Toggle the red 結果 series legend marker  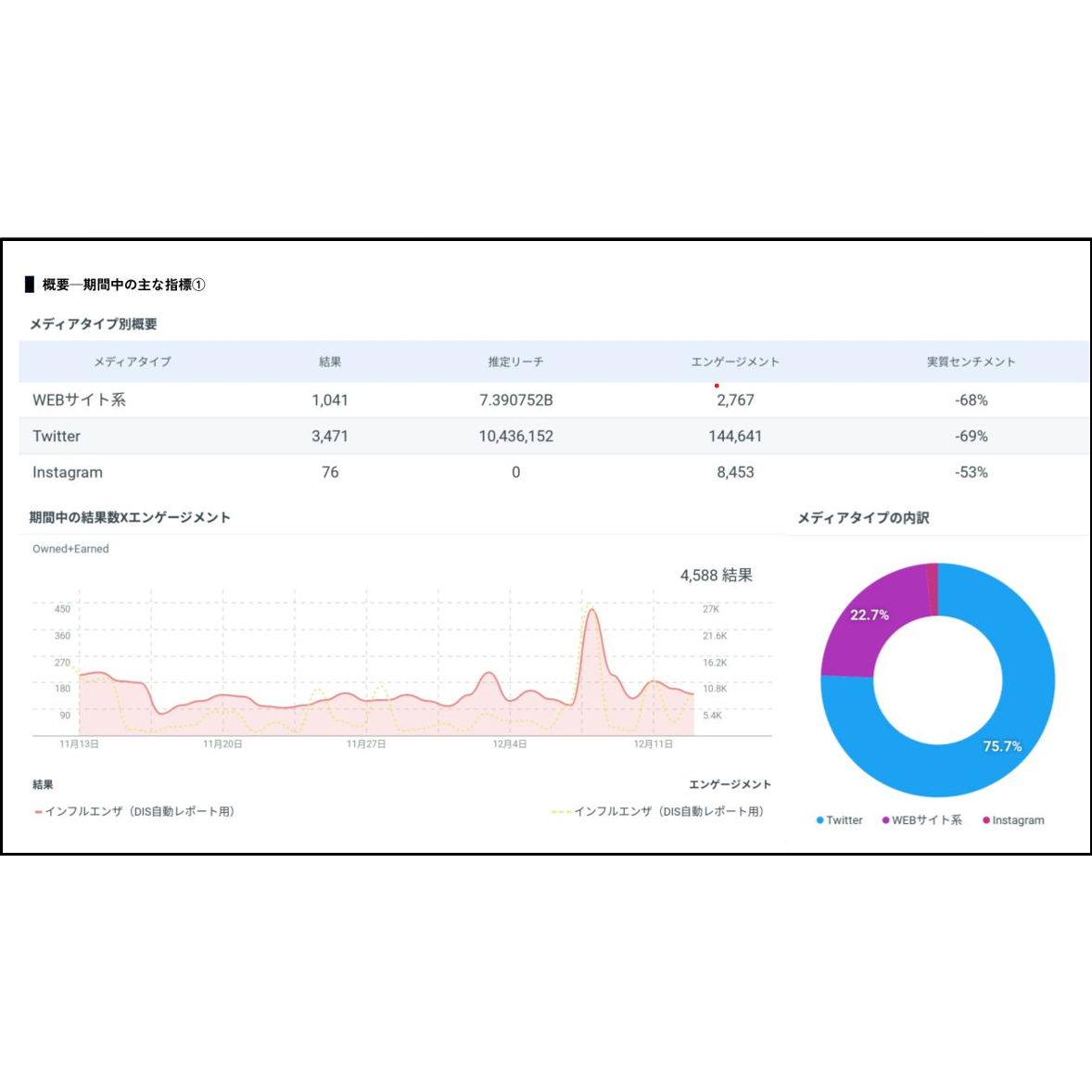[38, 812]
